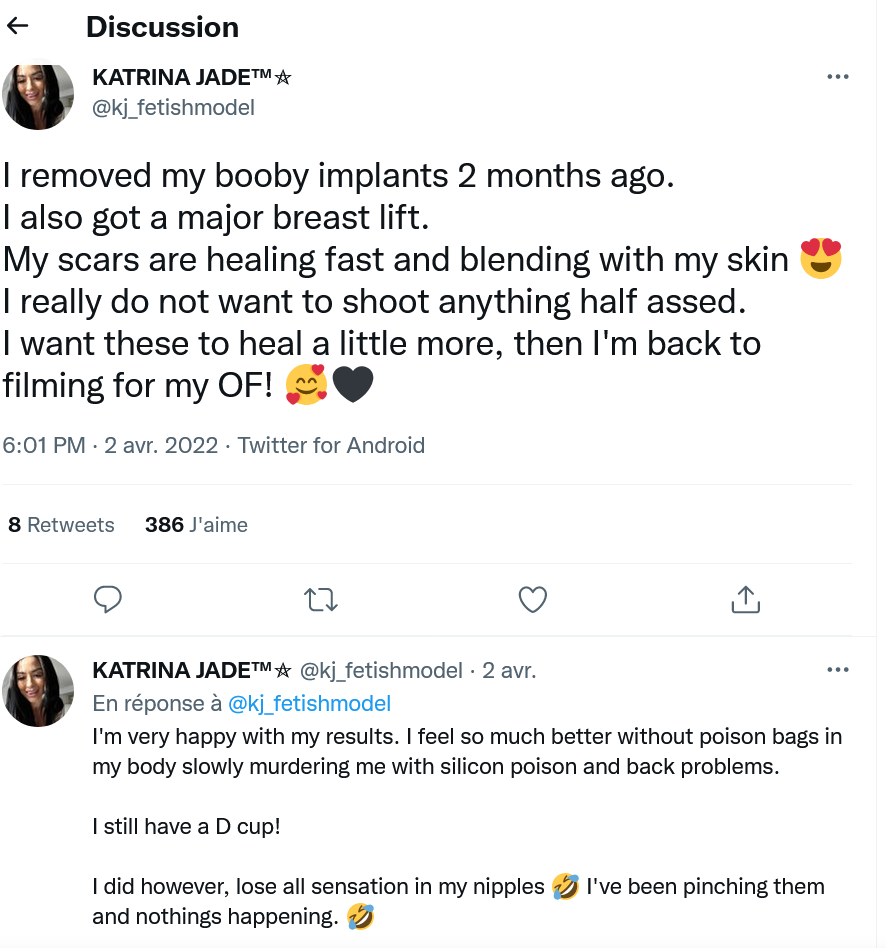Click the Discussion header title
Screen dimensions: 886x948
pos(162,27)
